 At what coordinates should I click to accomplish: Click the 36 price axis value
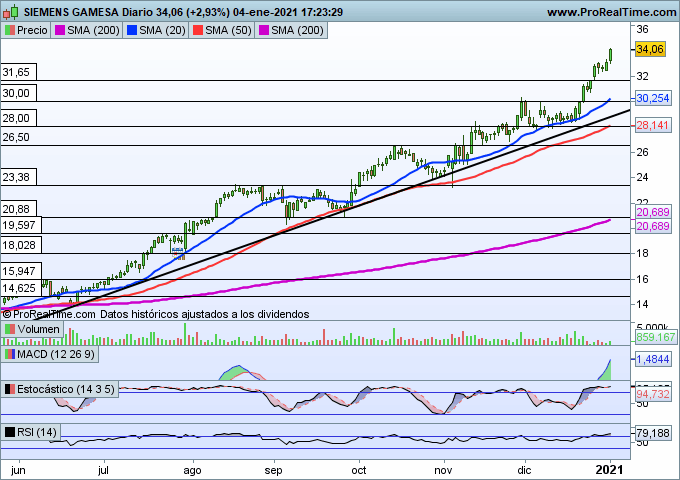click(642, 29)
